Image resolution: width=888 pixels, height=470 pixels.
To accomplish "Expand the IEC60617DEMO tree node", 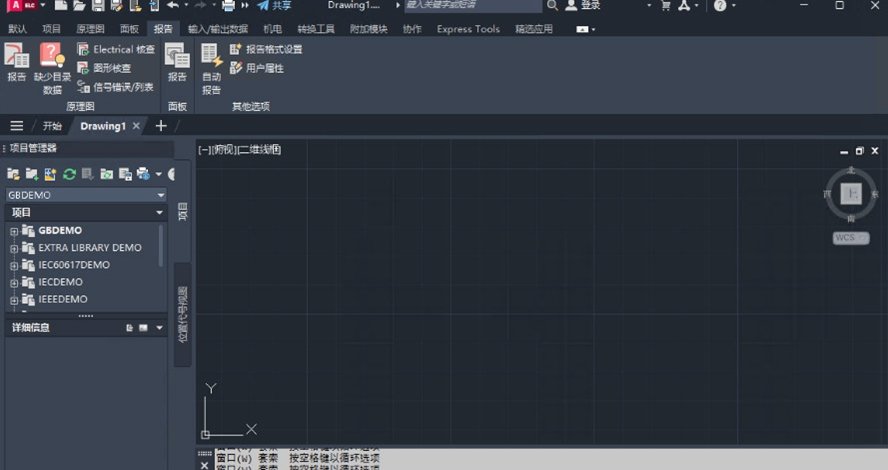I will coord(14,265).
